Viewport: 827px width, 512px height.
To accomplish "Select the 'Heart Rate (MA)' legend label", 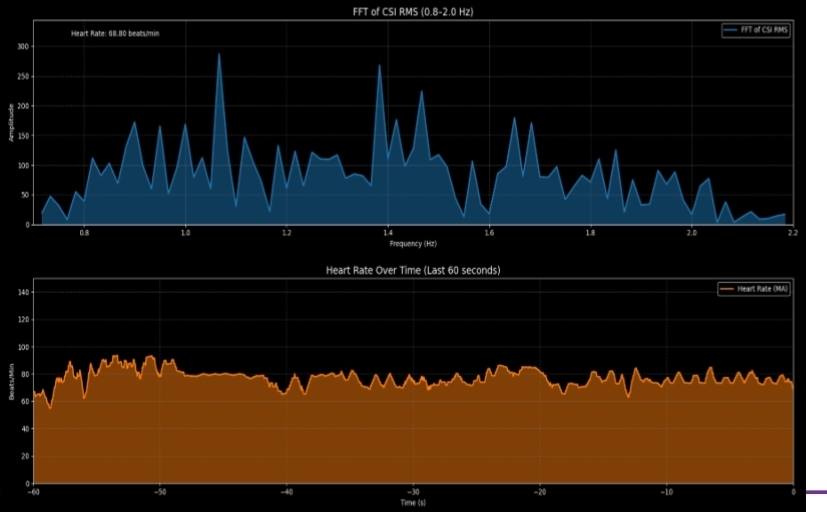I will 761,289.
